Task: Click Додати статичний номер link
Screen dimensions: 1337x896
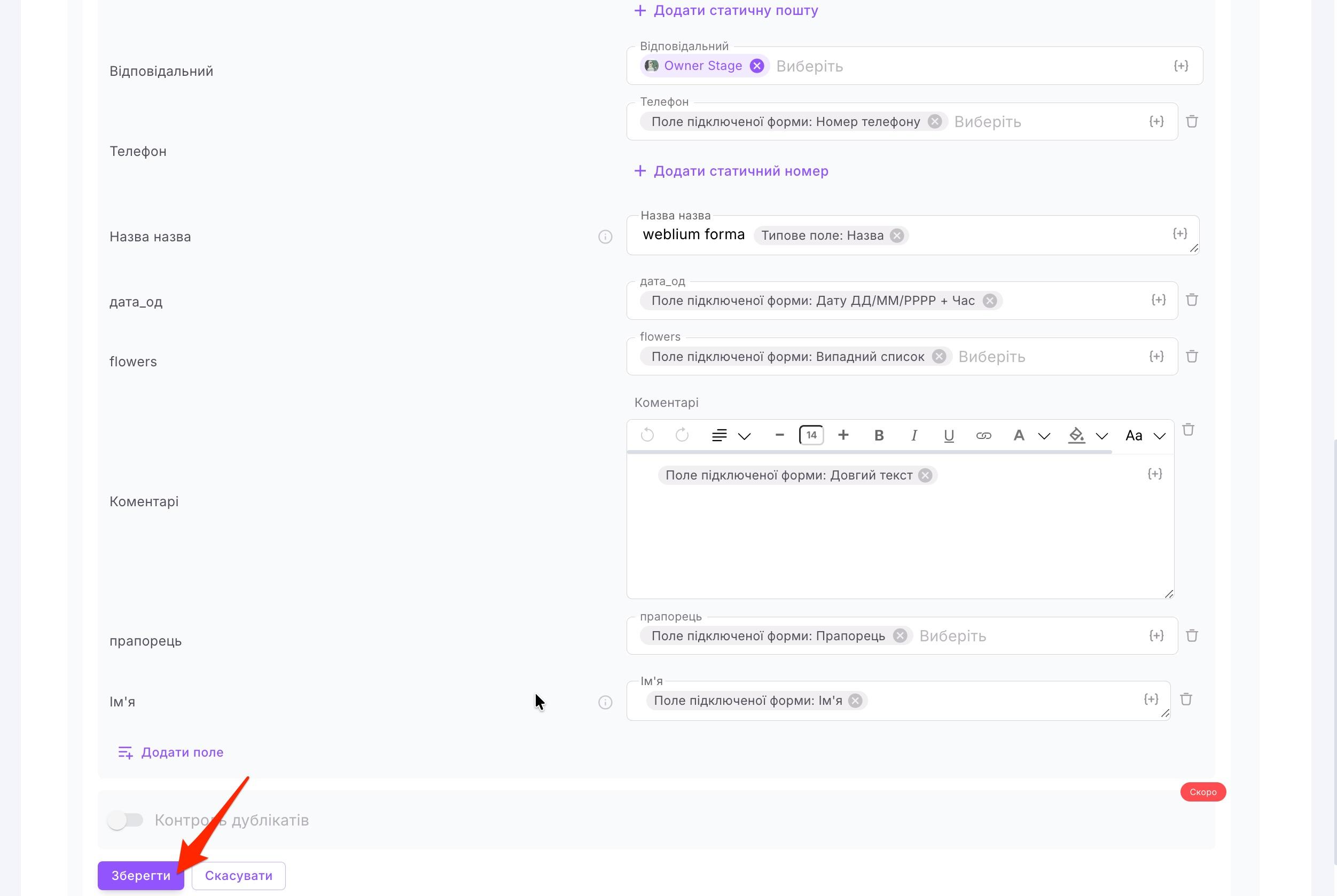Action: tap(731, 171)
